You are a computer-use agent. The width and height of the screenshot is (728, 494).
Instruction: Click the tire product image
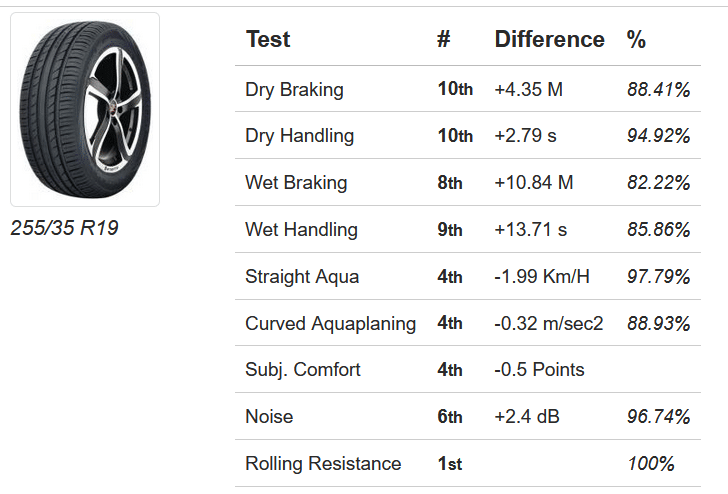point(85,109)
